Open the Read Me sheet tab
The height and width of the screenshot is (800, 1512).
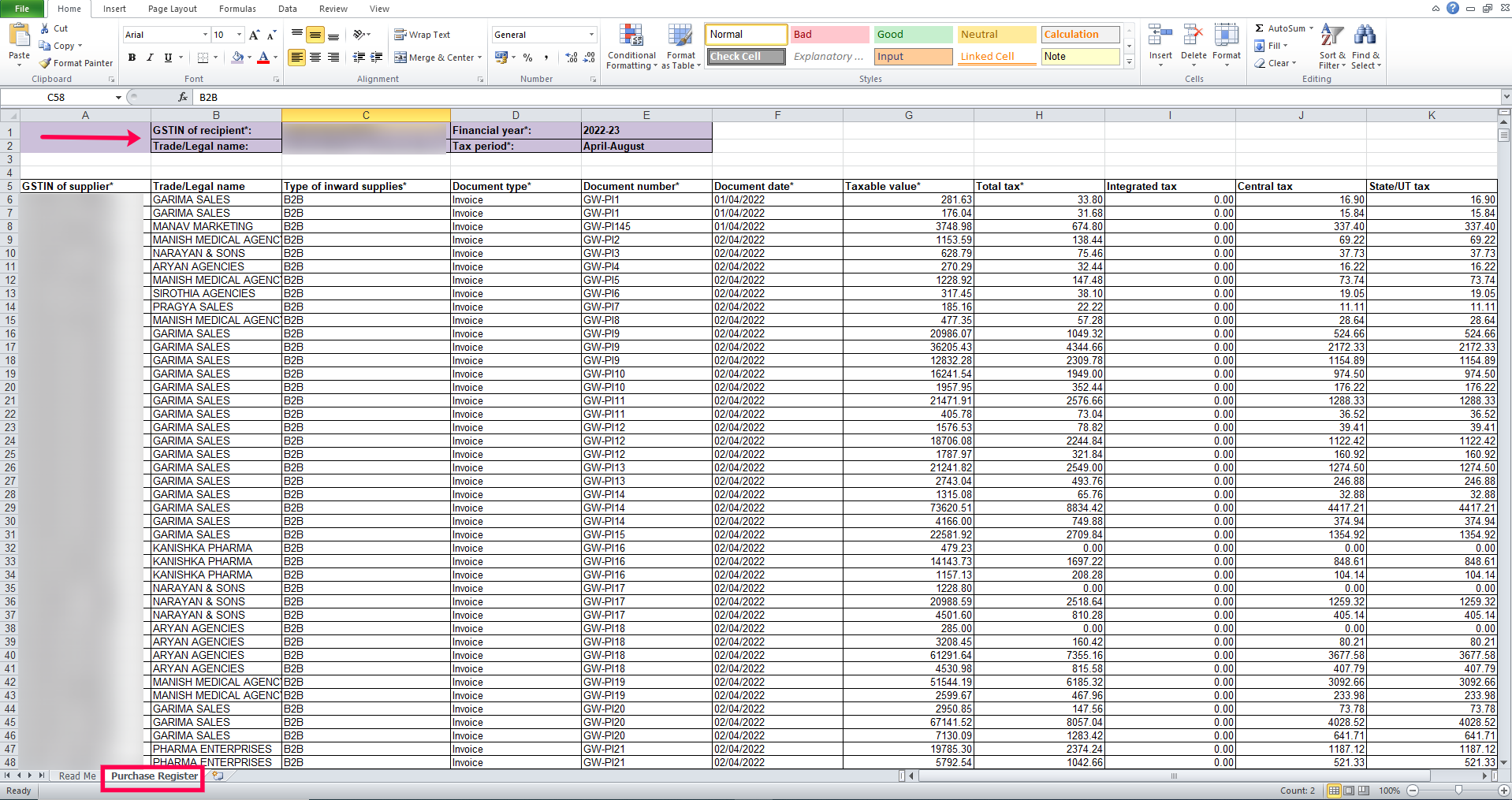(x=77, y=776)
